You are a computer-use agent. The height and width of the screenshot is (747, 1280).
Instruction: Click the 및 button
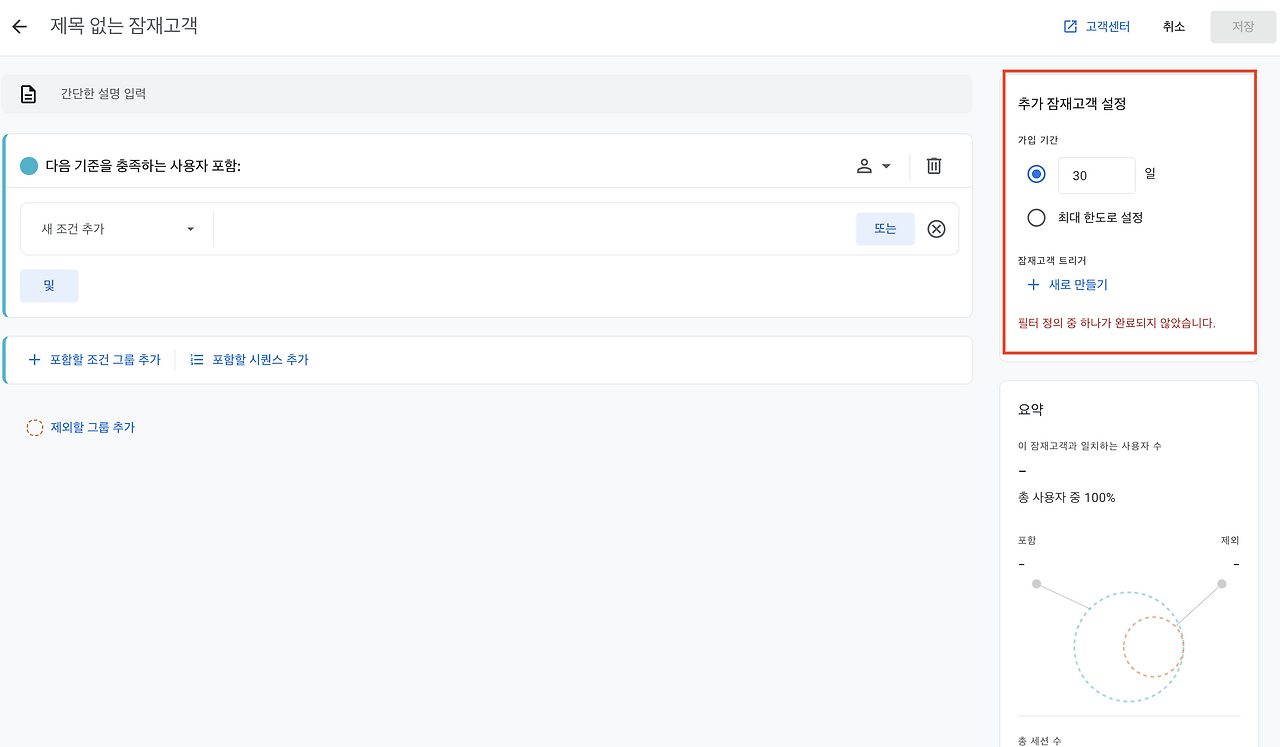point(49,286)
